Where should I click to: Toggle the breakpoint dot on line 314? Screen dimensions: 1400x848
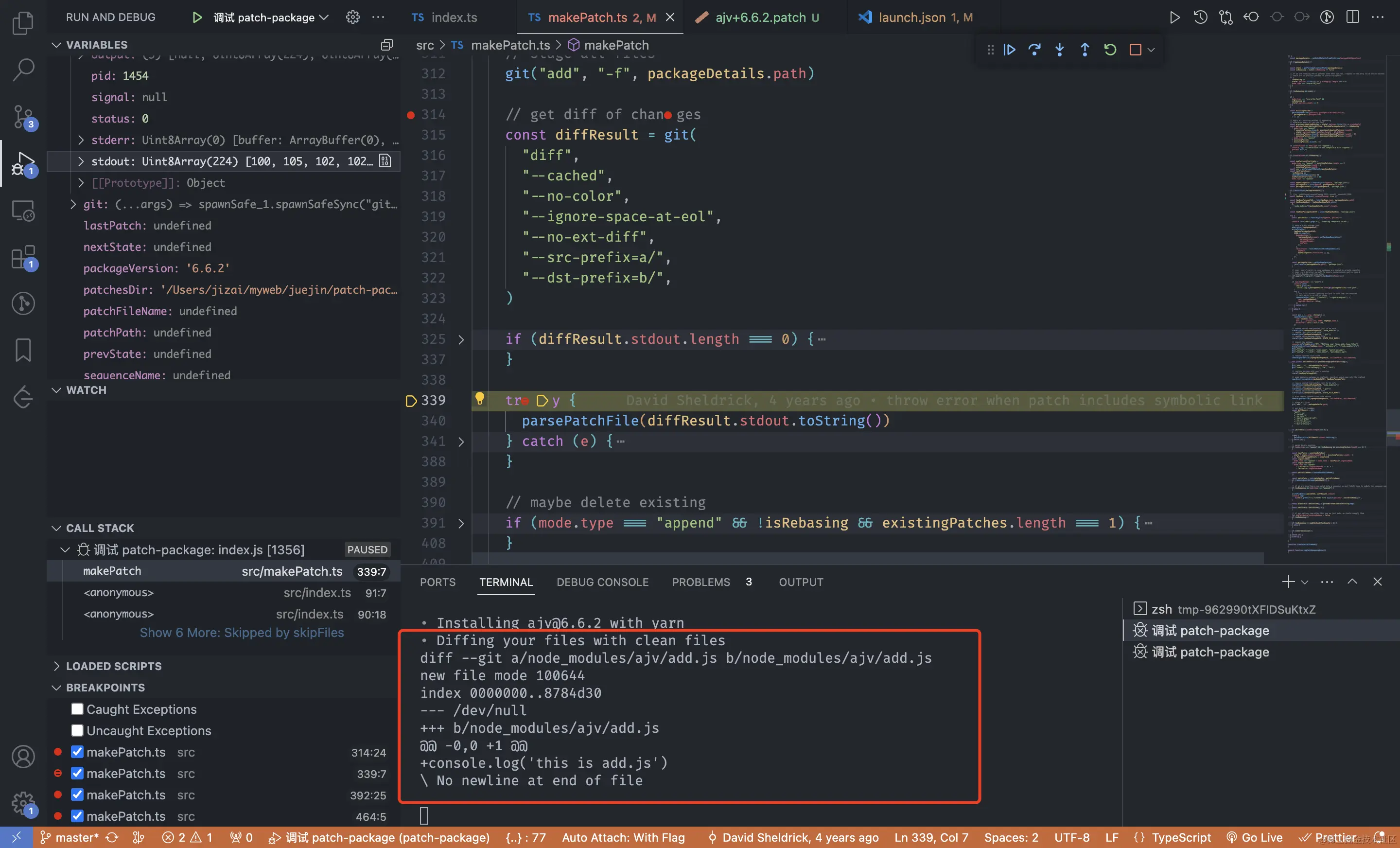click(410, 115)
